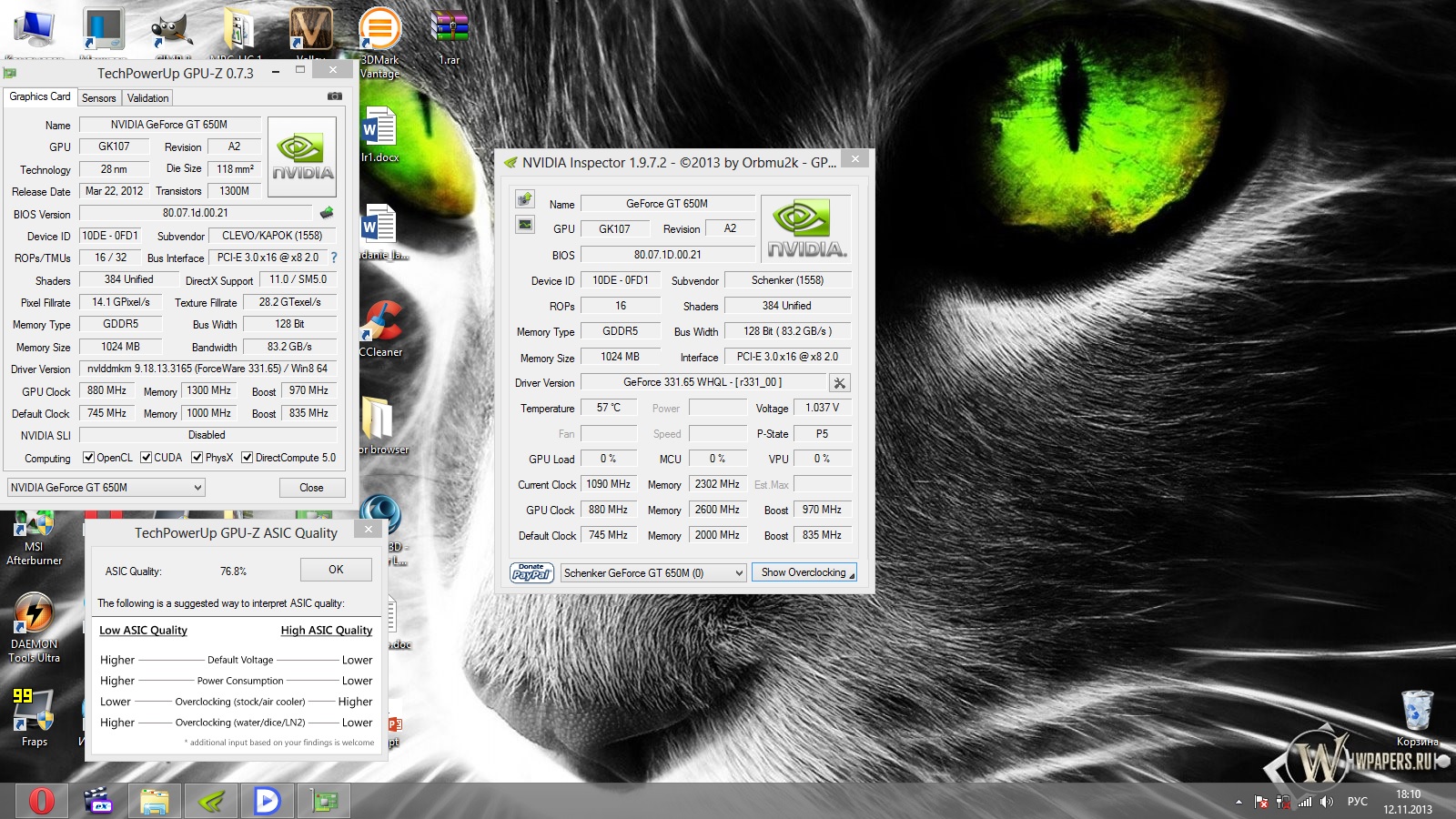Click the Inspector Voltage field 1.037 V
The width and height of the screenshot is (1456, 819).
[x=822, y=408]
